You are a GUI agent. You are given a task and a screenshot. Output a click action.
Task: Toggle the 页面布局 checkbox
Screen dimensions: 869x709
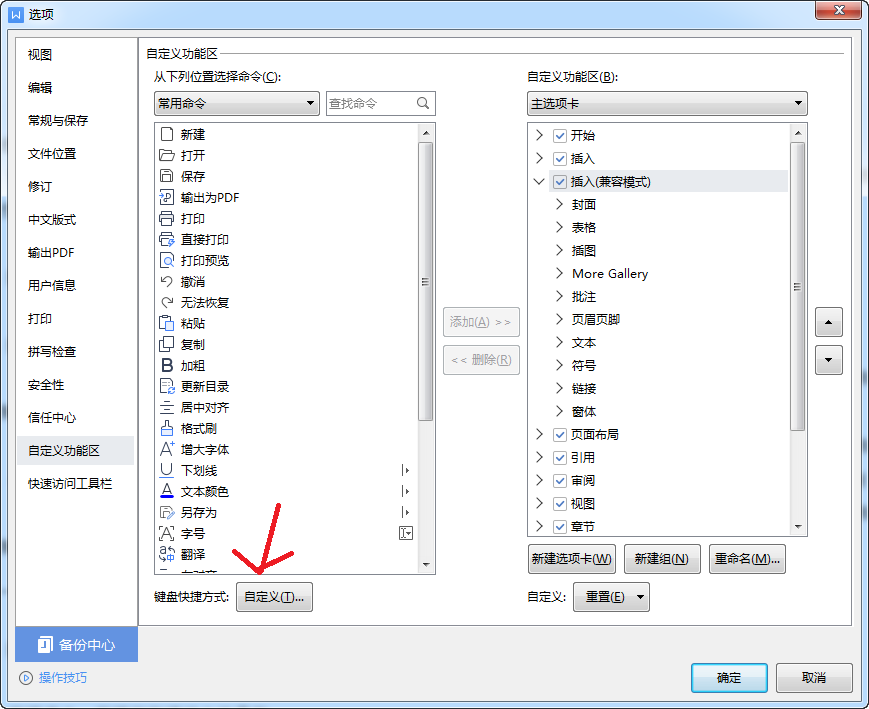pos(560,435)
